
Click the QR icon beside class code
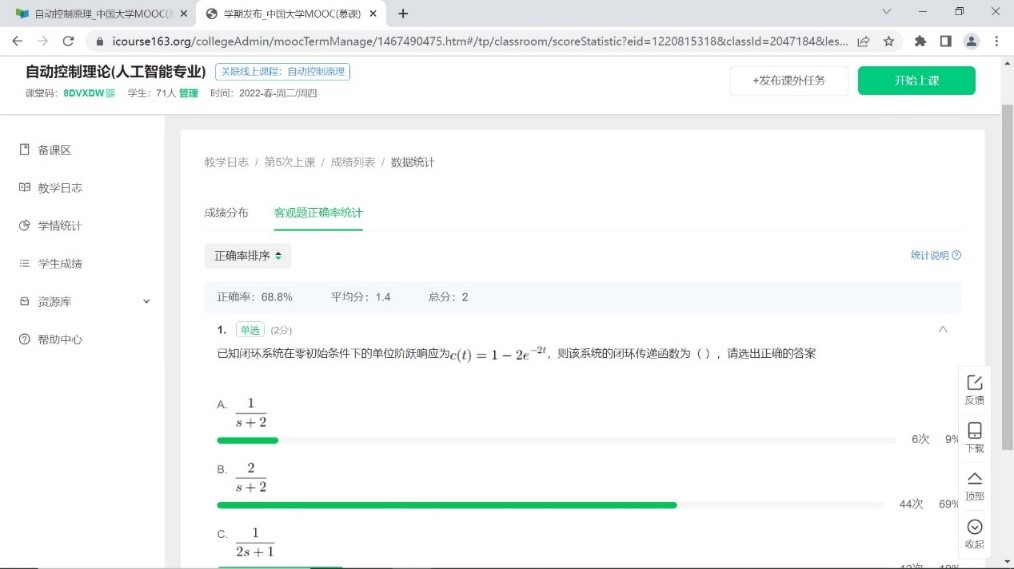click(x=111, y=93)
